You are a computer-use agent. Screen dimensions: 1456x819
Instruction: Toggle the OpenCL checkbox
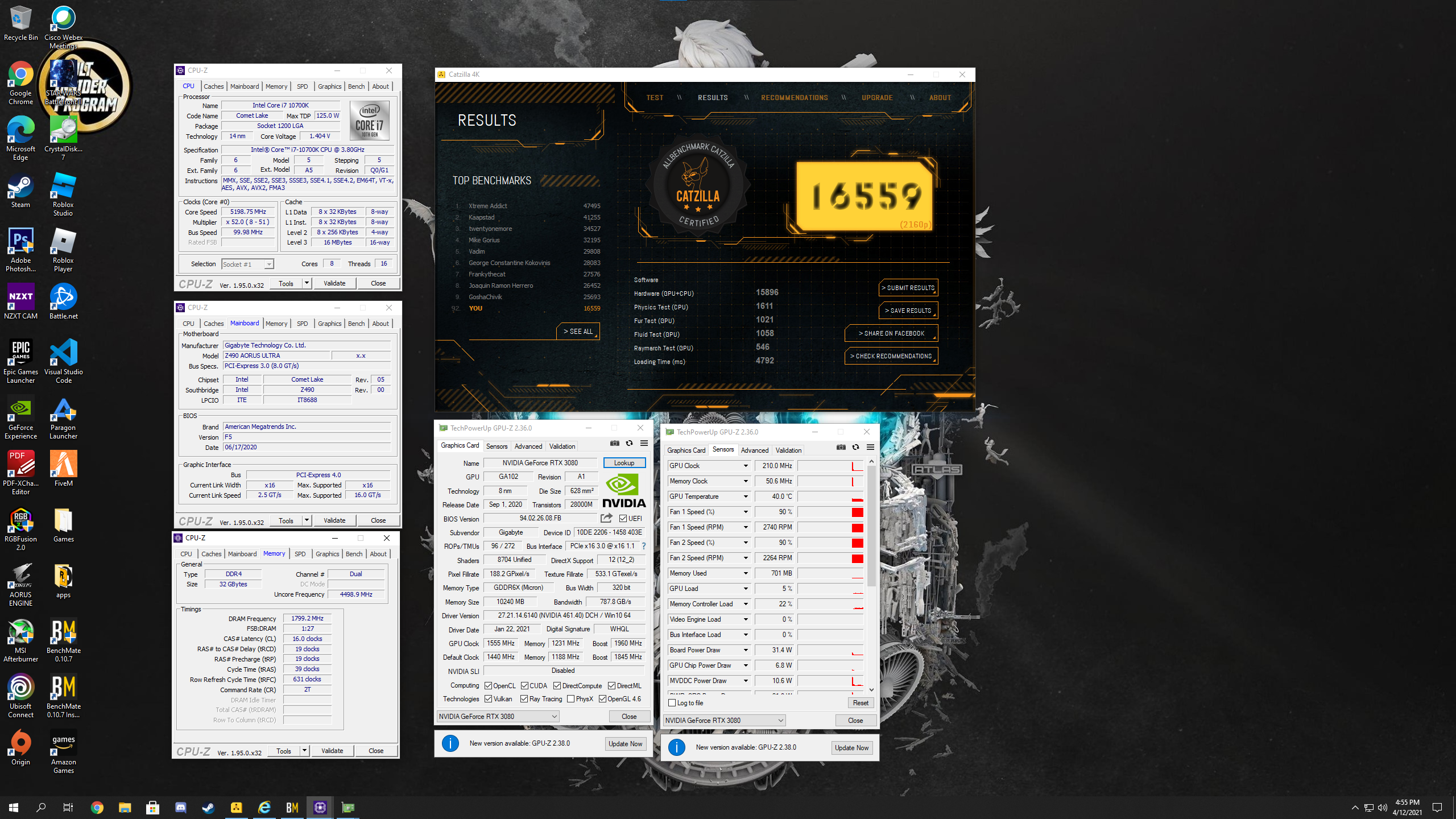488,685
